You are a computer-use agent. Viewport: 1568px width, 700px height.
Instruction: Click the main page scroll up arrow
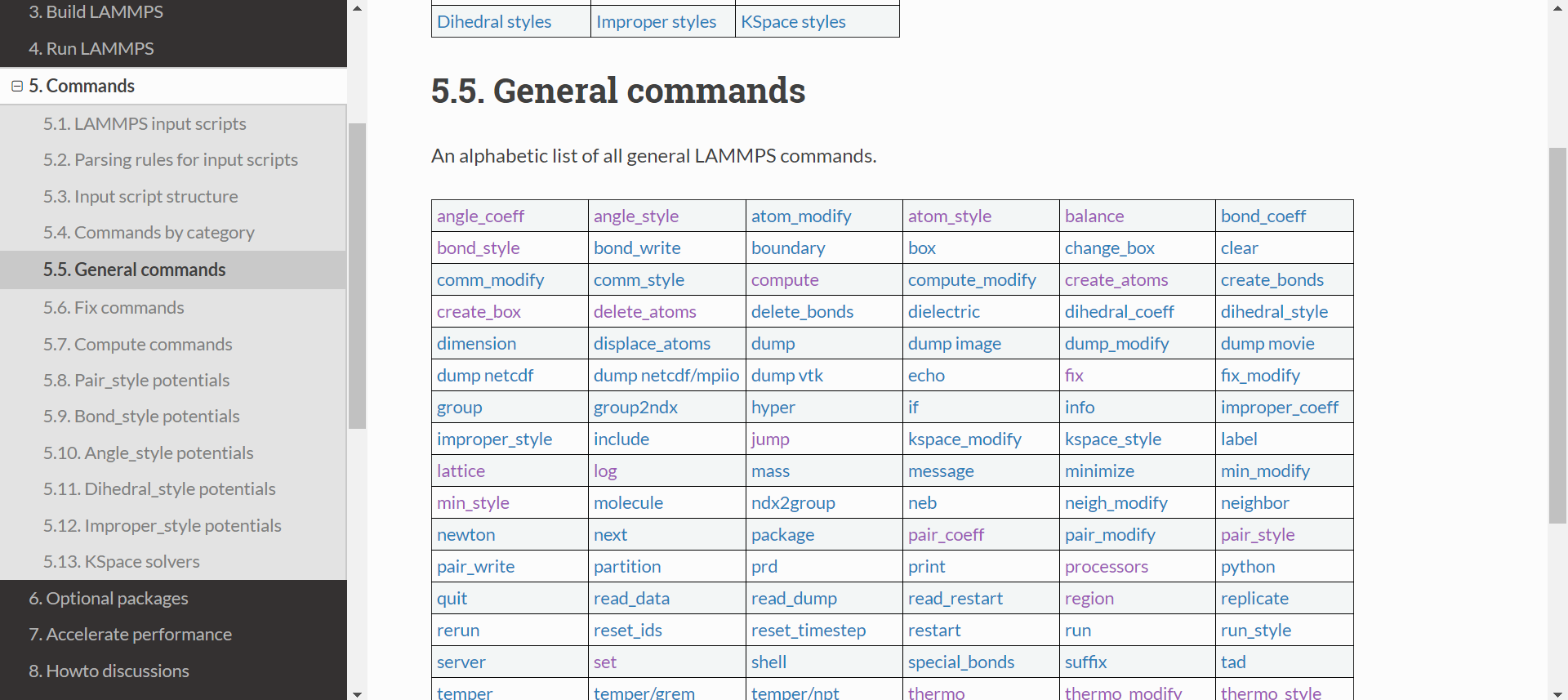point(1557,8)
